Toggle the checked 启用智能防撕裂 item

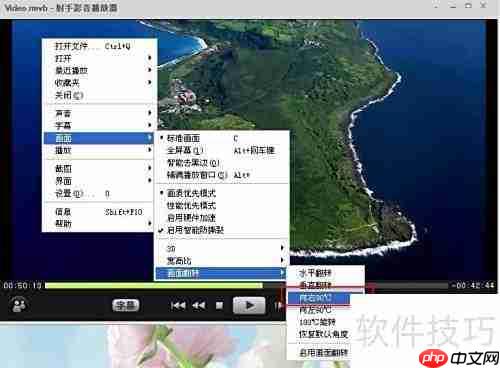point(222,230)
